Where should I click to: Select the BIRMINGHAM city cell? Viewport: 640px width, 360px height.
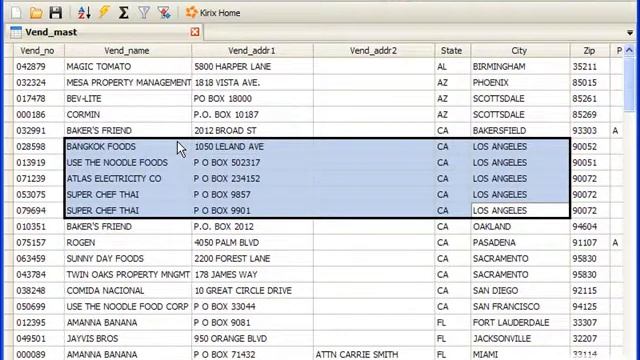(x=520, y=67)
